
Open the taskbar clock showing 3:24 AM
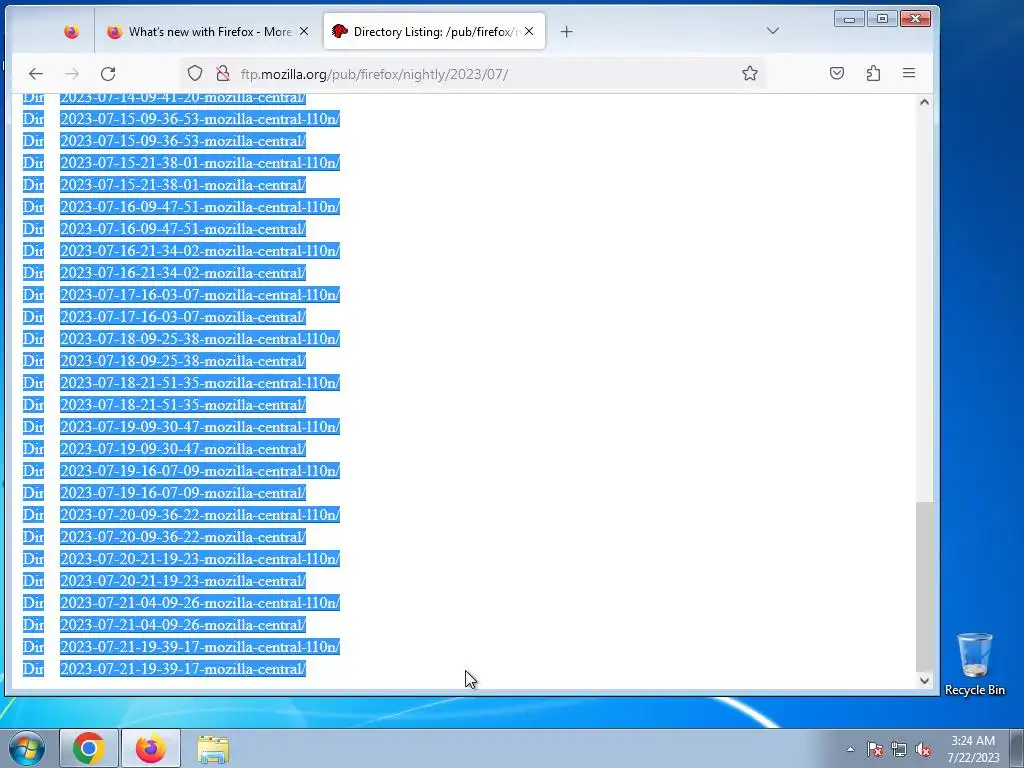click(x=973, y=749)
